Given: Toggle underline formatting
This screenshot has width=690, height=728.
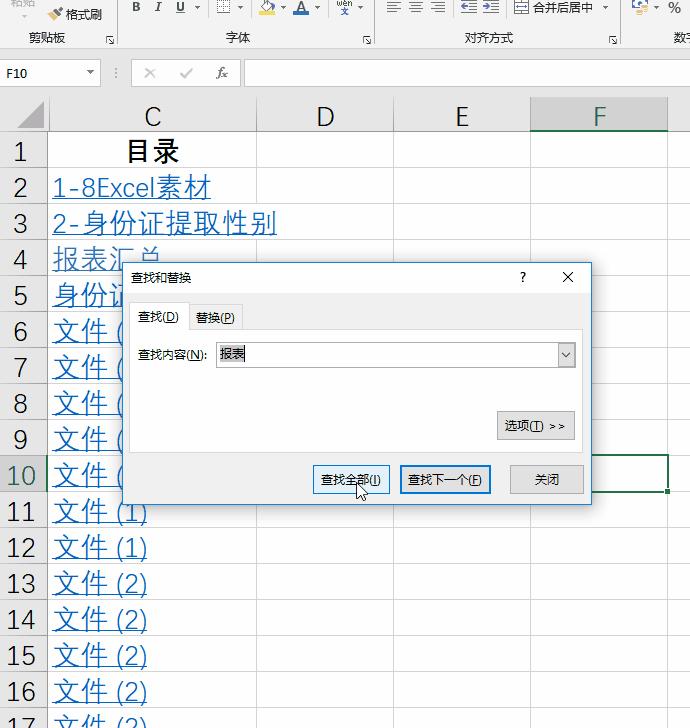Looking at the screenshot, I should [180, 7].
